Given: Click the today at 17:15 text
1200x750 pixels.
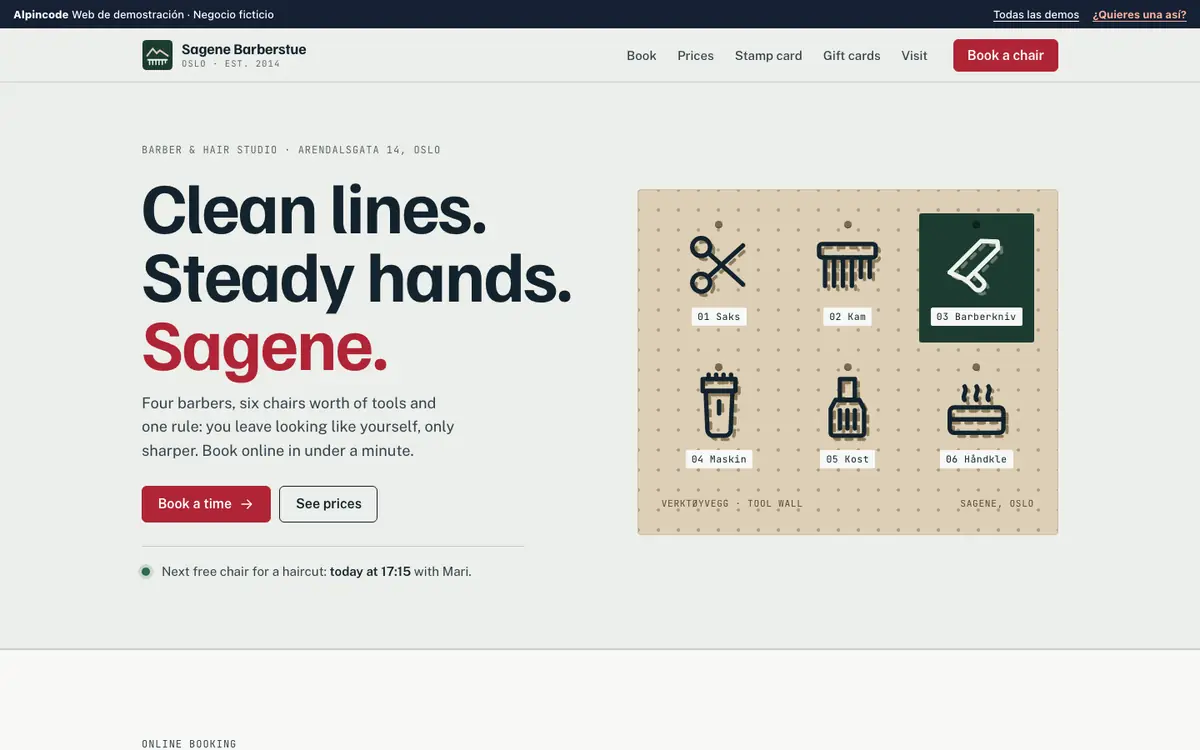Looking at the screenshot, I should 370,572.
